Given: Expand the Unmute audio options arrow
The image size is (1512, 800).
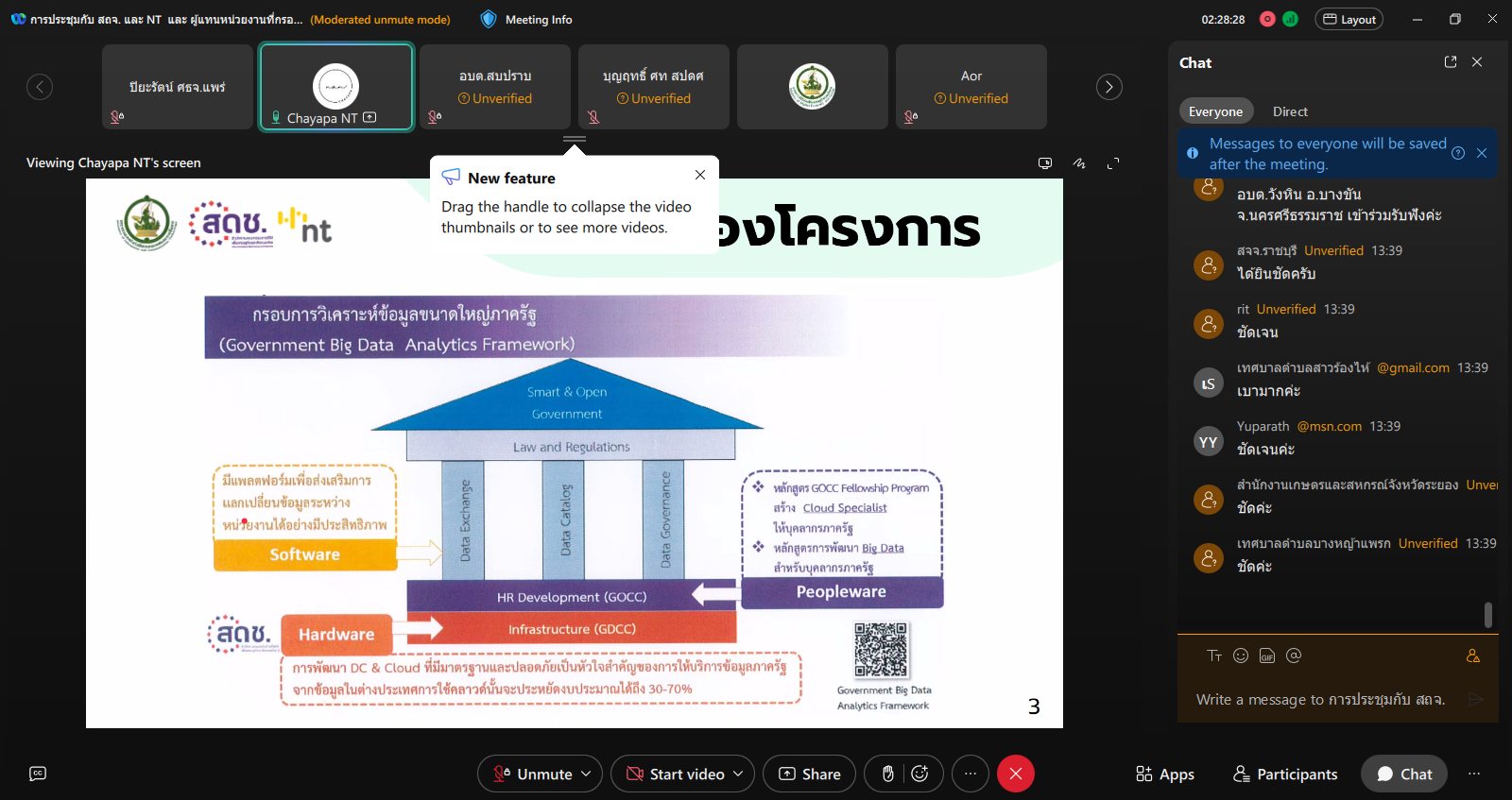Looking at the screenshot, I should (586, 774).
